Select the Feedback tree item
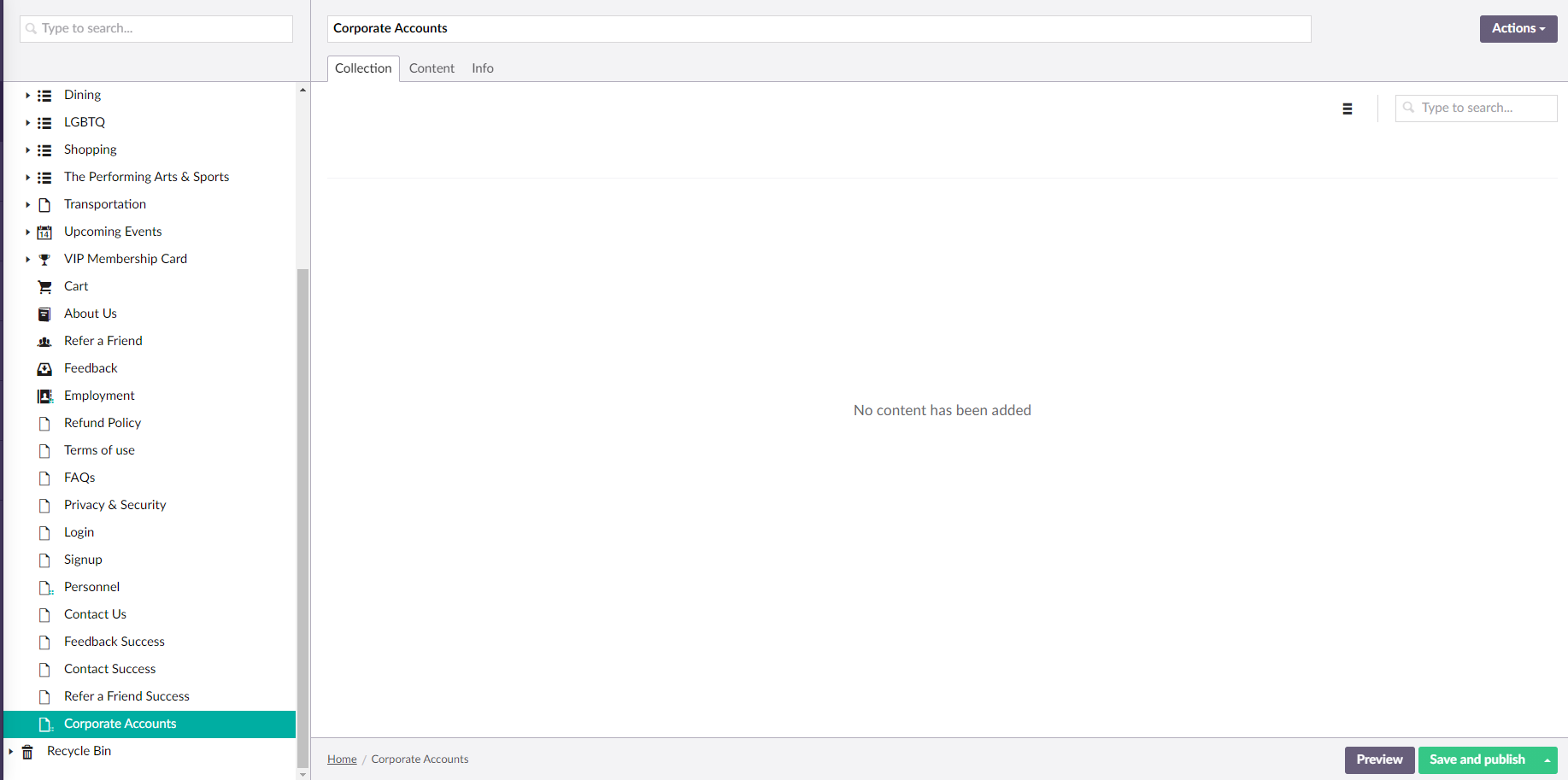 (91, 368)
